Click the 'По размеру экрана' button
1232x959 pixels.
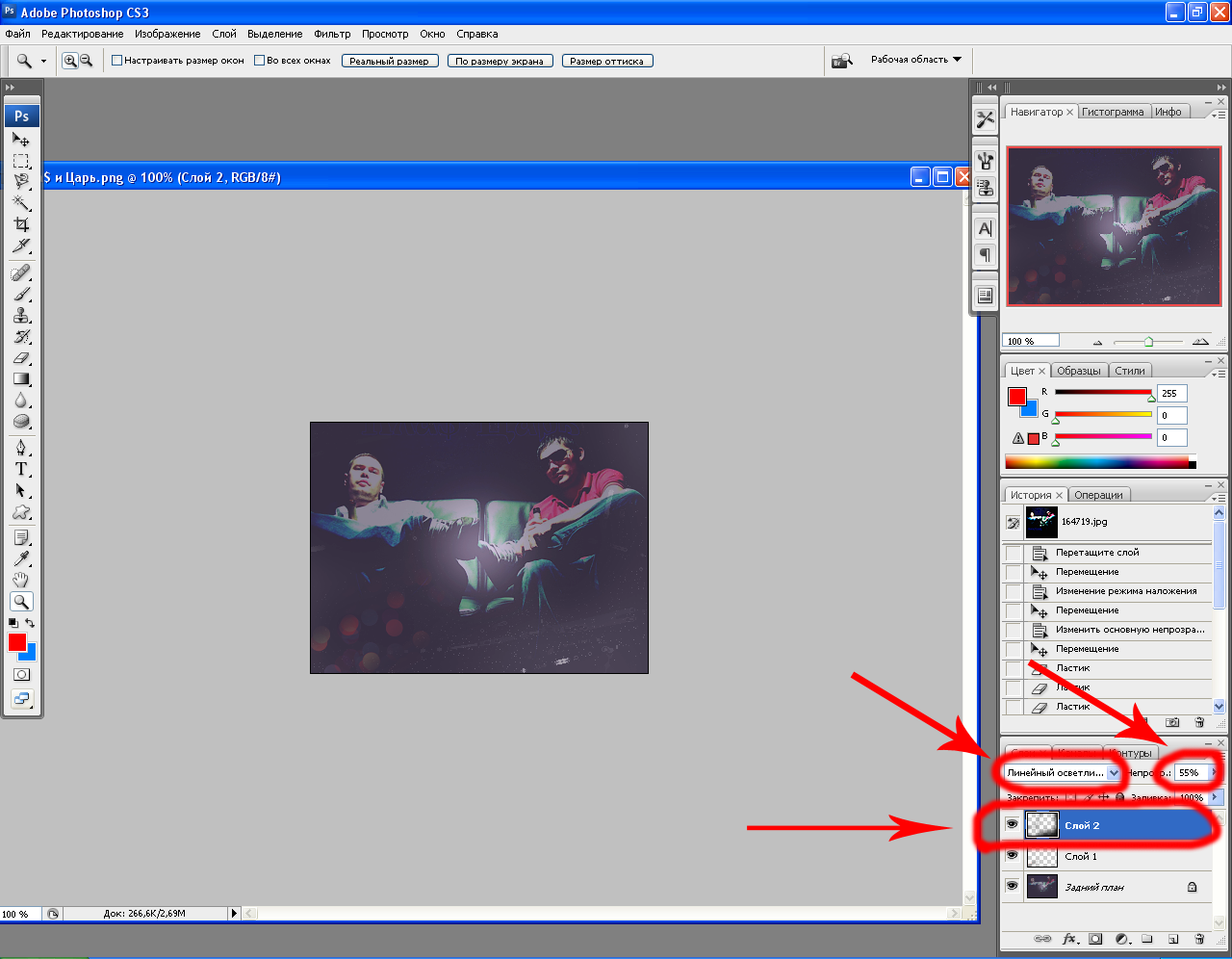point(499,61)
